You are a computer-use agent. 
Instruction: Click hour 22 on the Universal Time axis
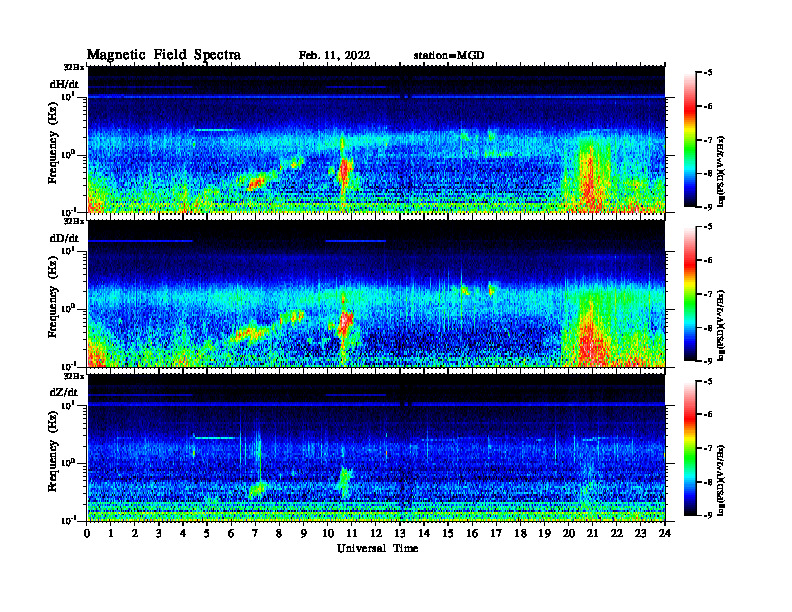[x=617, y=533]
